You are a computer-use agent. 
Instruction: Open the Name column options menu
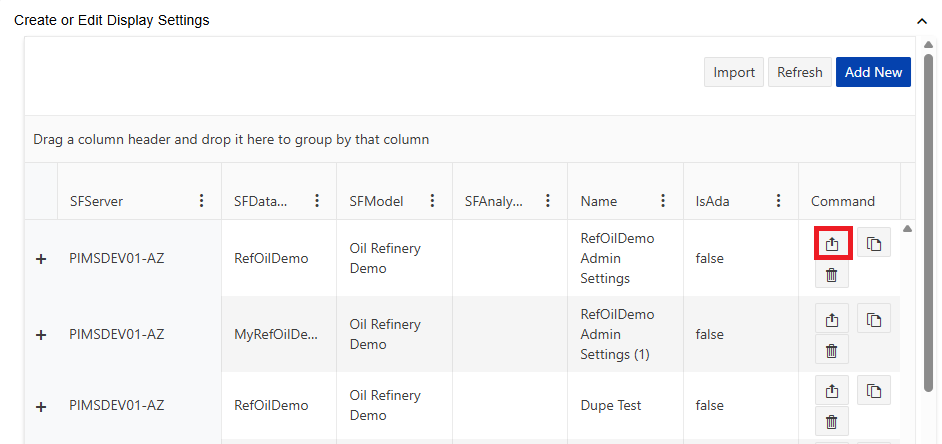pos(663,201)
